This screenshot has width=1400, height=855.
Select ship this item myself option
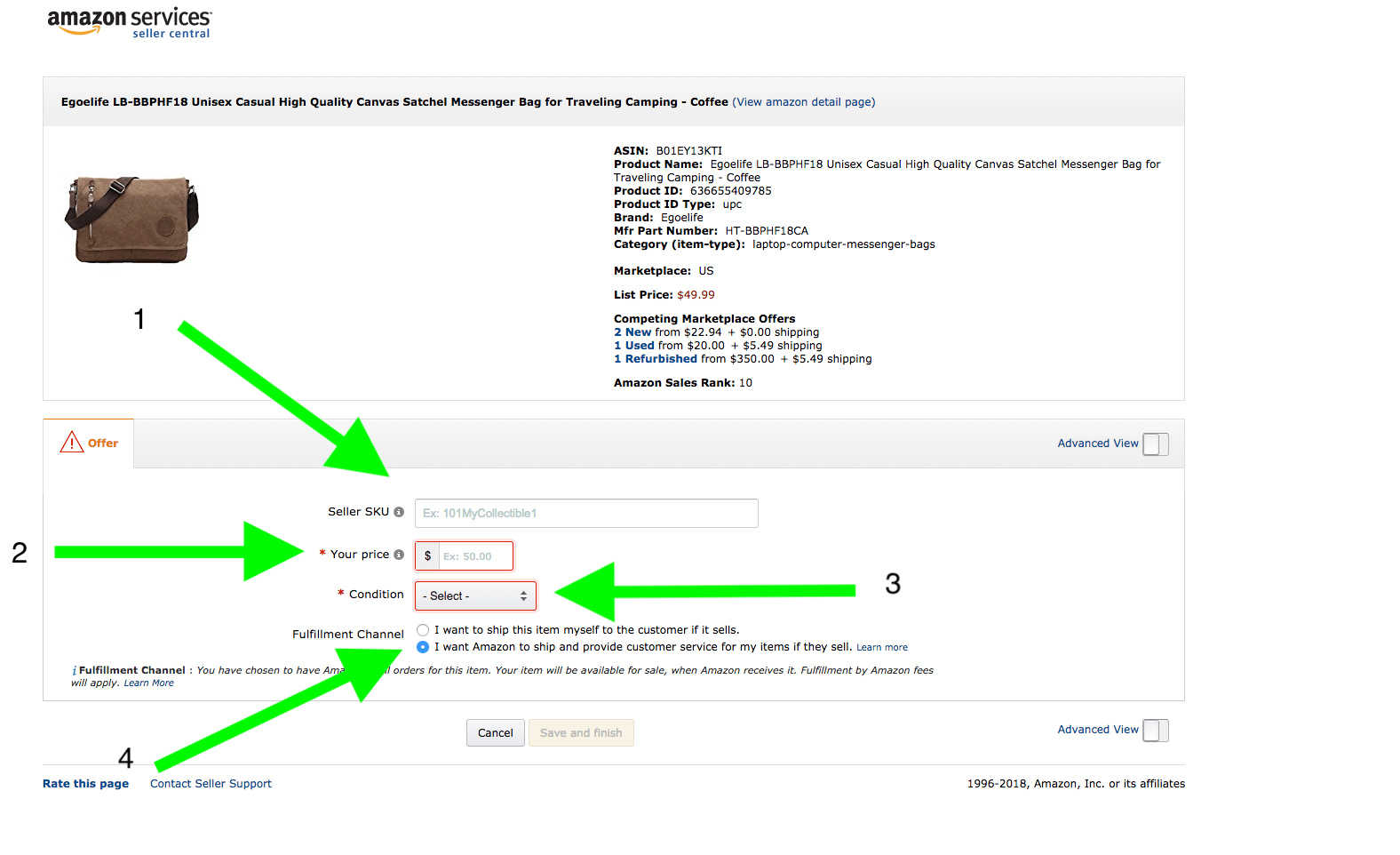[423, 630]
